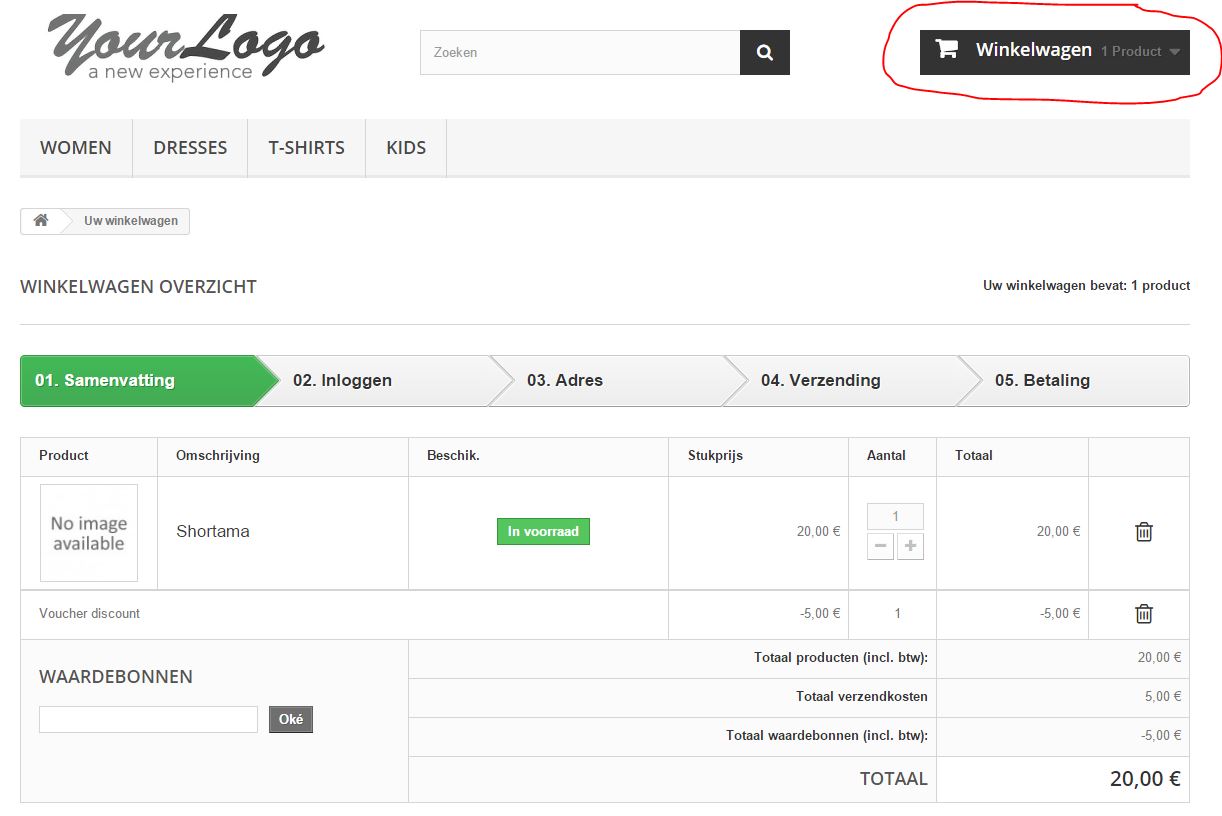
Task: Click the 1 Product cart count
Action: tap(1131, 52)
